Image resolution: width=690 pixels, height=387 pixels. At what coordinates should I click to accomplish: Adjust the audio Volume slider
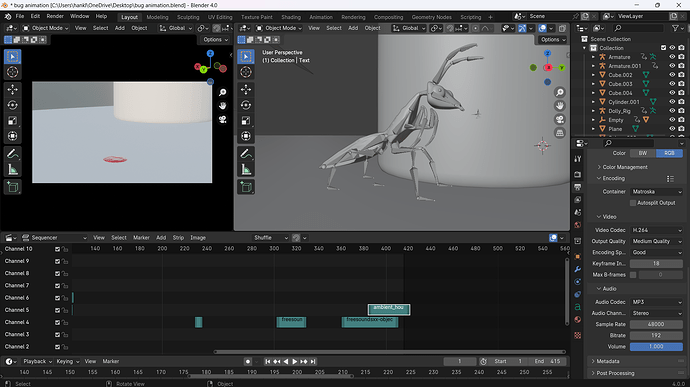click(656, 346)
